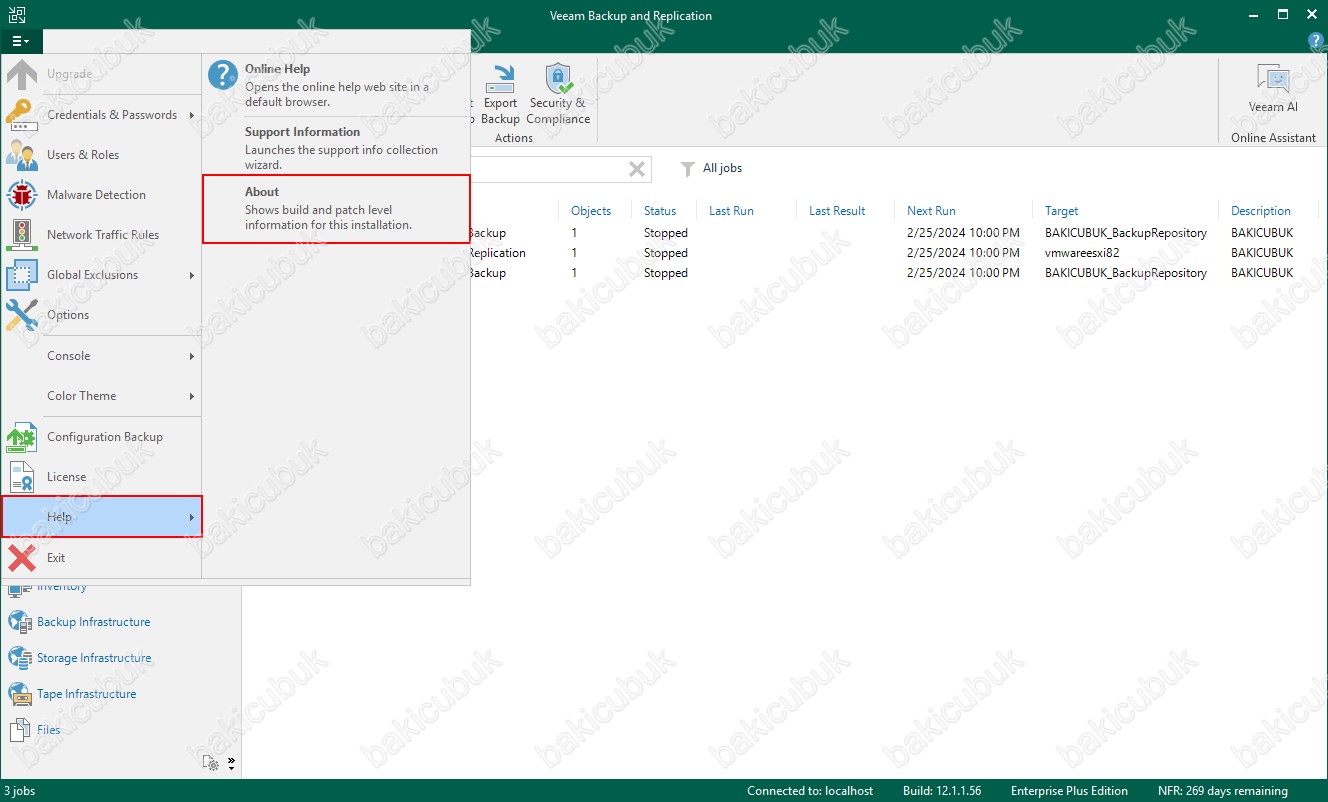Click the Upgrade arrow icon
Image resolution: width=1328 pixels, height=802 pixels.
click(22, 74)
